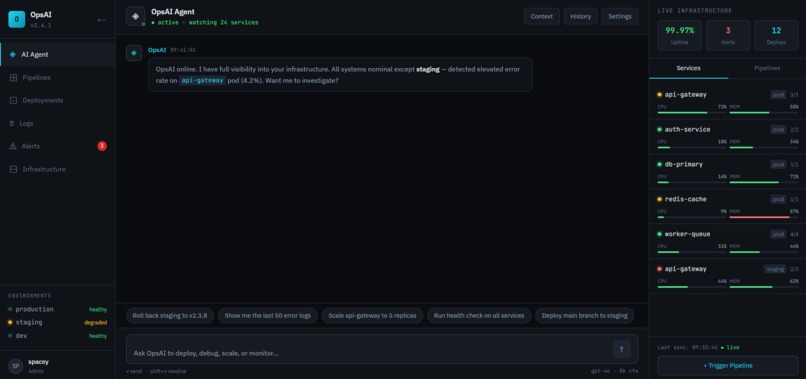Click the 3 Alerts stat card

pos(728,35)
